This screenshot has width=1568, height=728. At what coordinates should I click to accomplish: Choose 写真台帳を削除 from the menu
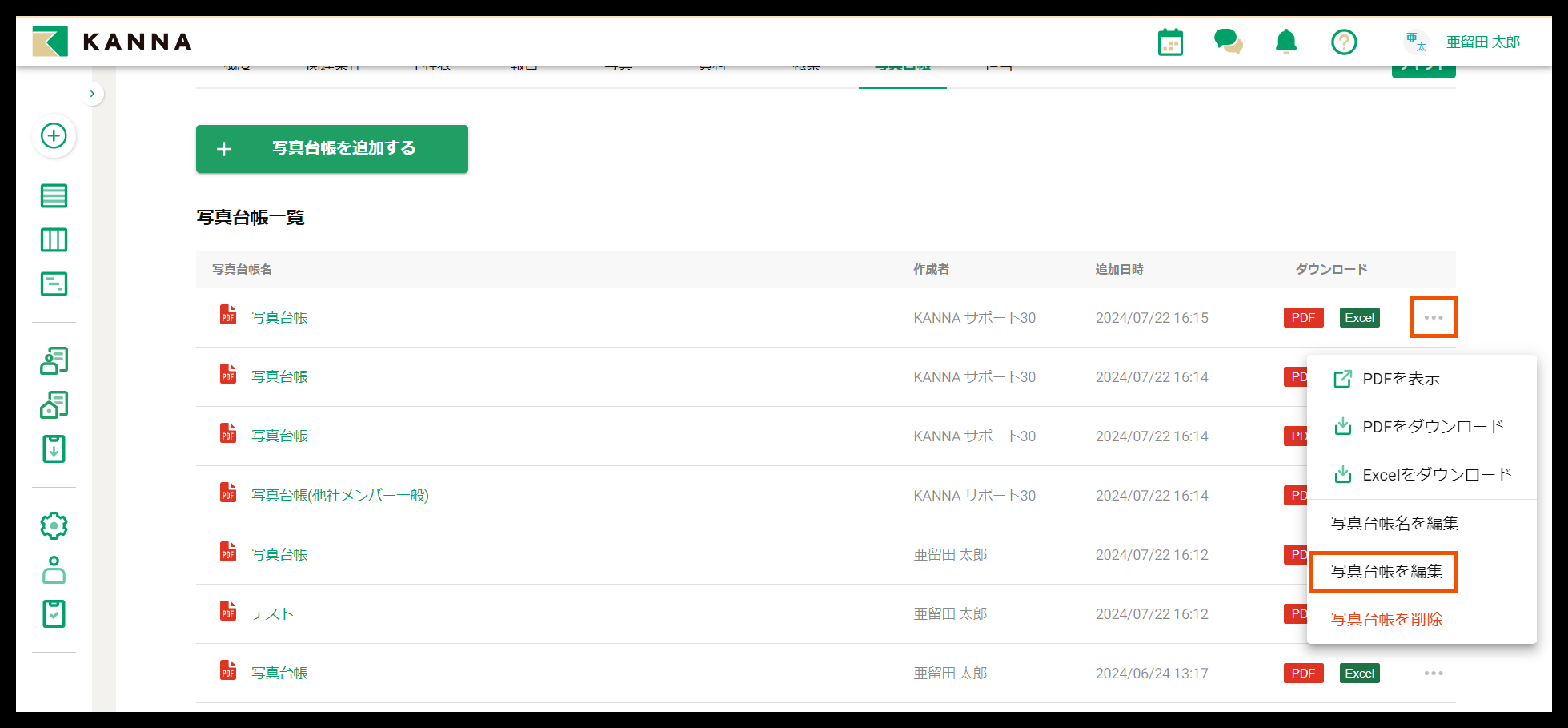[x=1386, y=619]
